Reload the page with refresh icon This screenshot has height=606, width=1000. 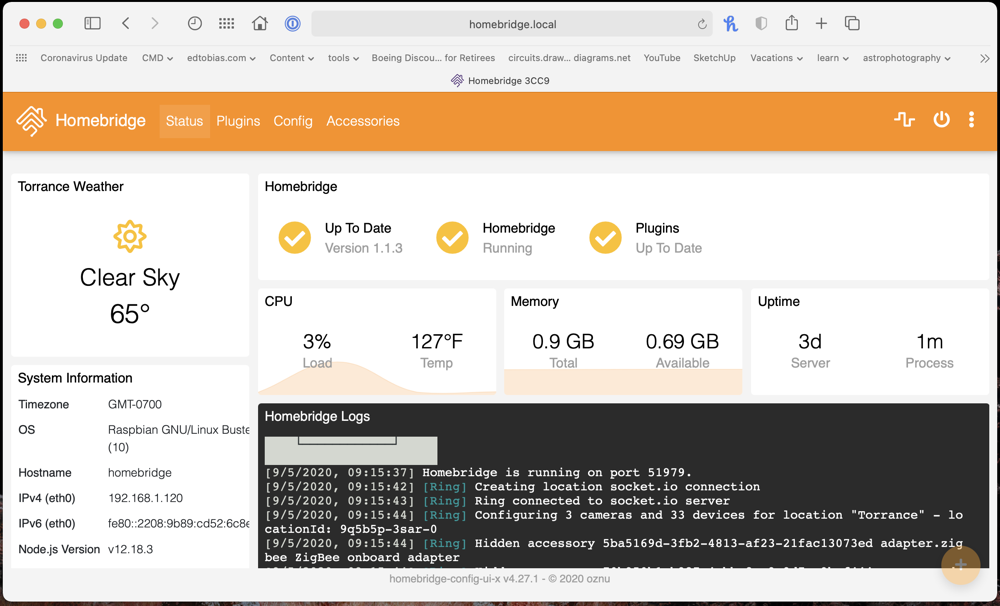(702, 25)
